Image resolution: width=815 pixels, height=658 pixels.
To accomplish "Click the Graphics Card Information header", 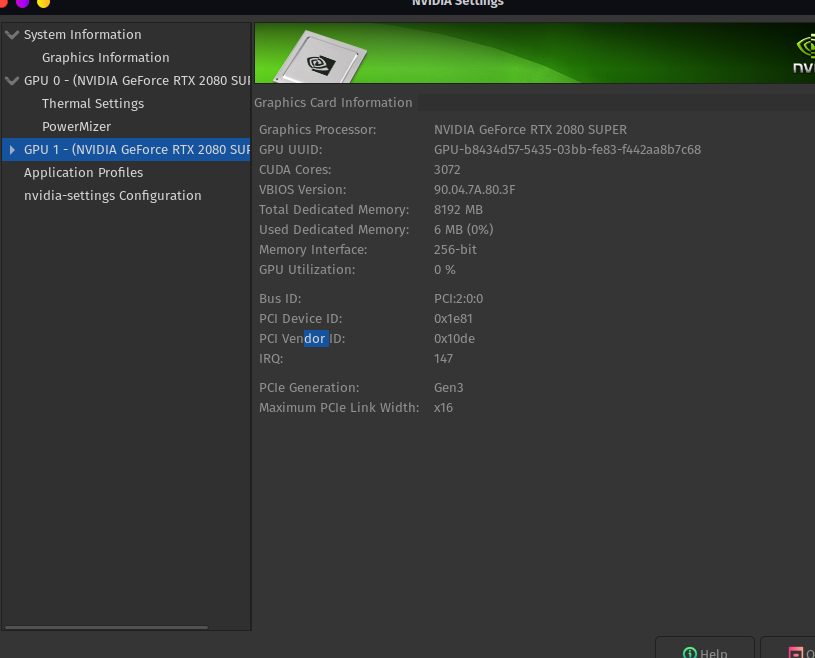I will tap(333, 102).
